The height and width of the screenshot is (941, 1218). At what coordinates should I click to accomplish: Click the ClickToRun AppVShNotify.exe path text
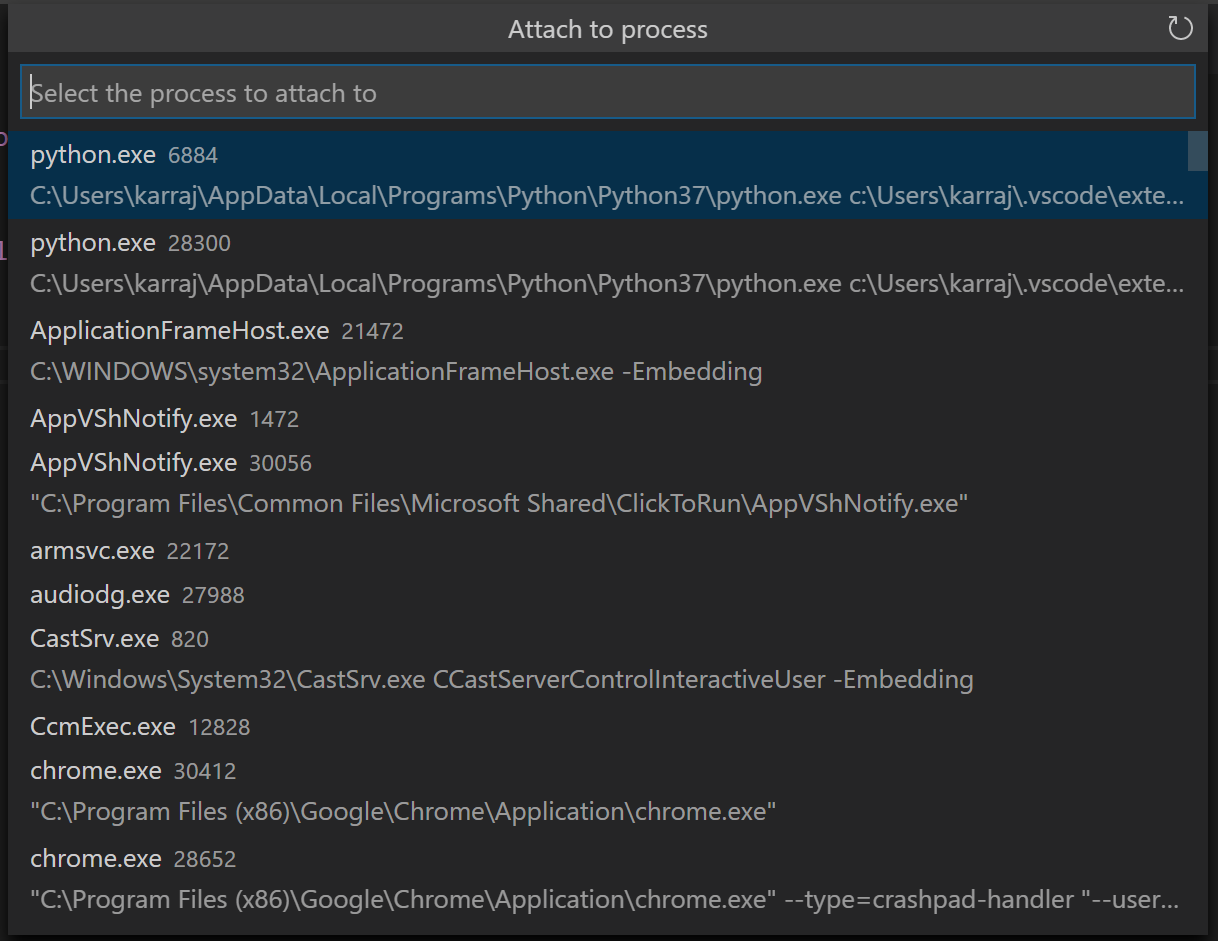pos(497,503)
